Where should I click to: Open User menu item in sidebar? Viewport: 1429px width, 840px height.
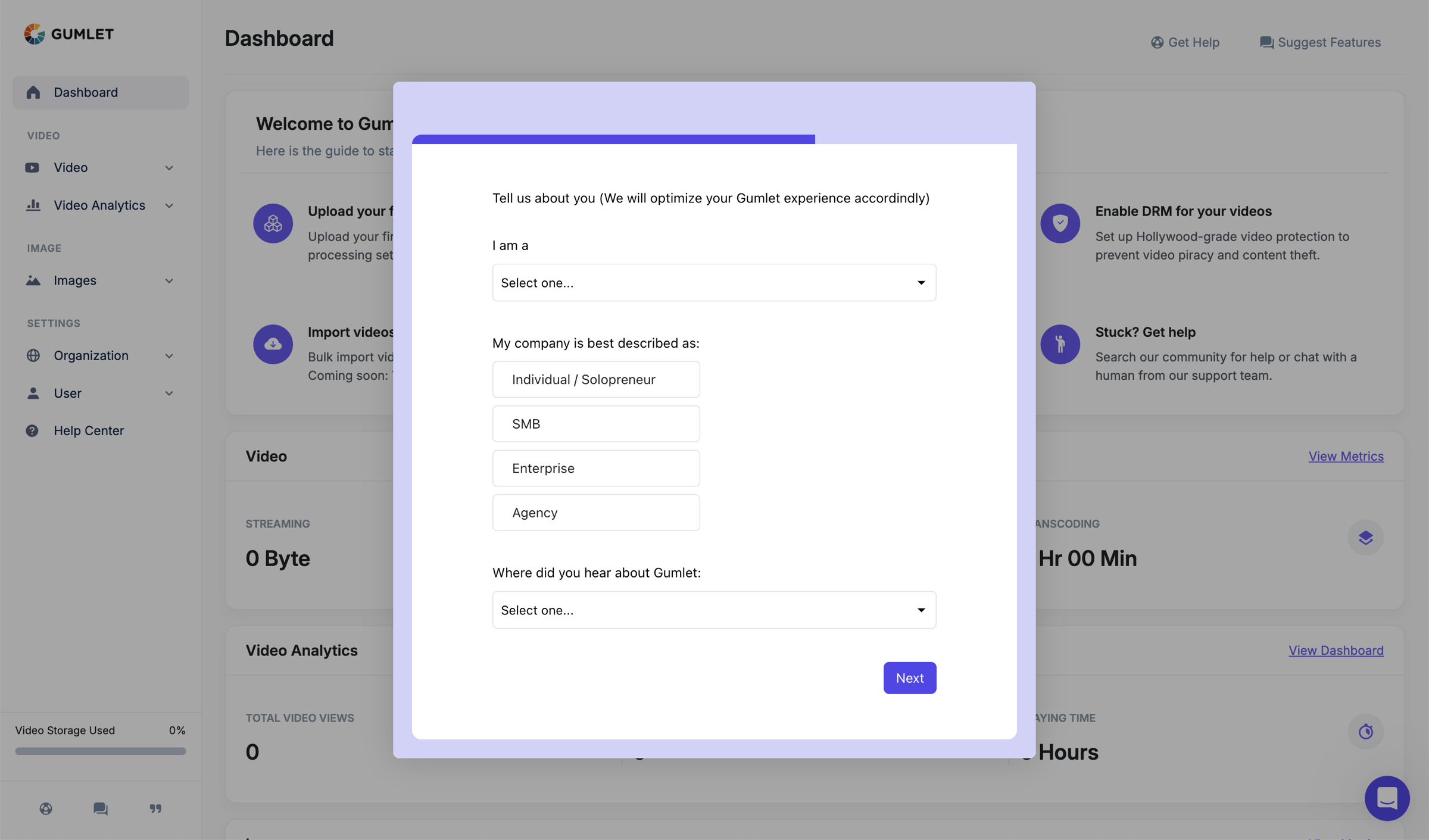point(101,393)
